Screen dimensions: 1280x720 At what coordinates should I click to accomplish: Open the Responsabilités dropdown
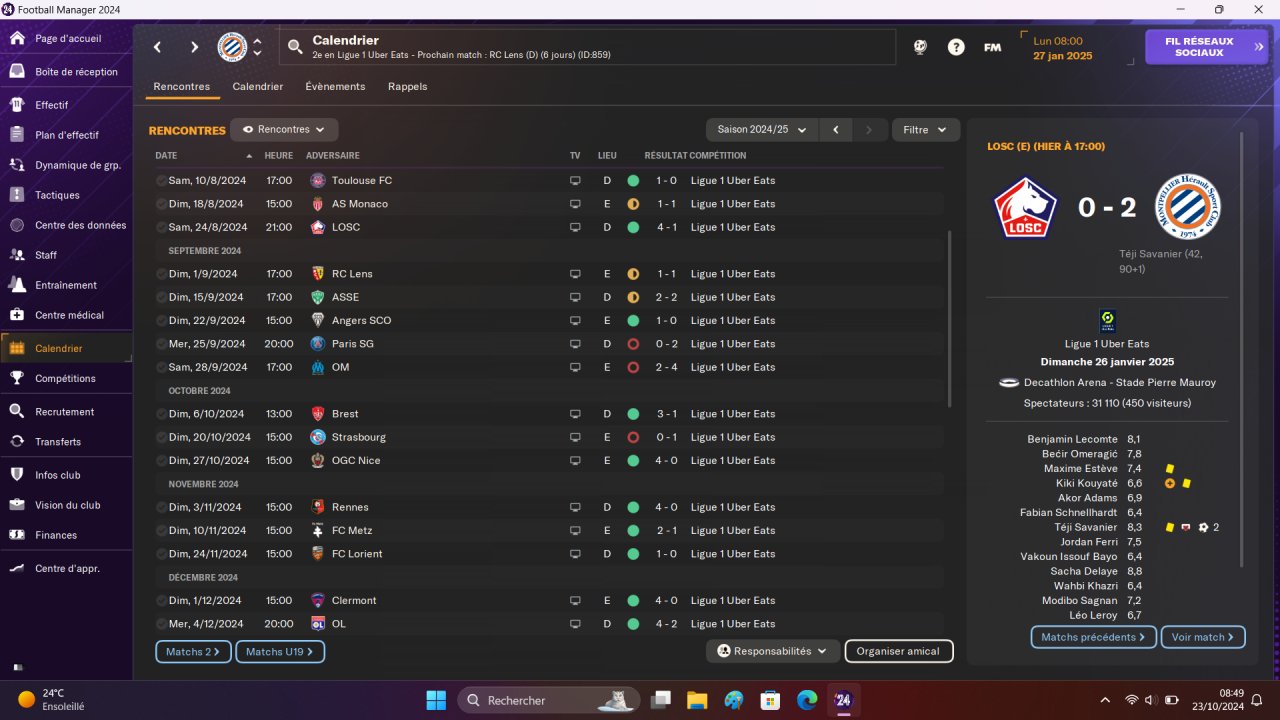tap(773, 651)
